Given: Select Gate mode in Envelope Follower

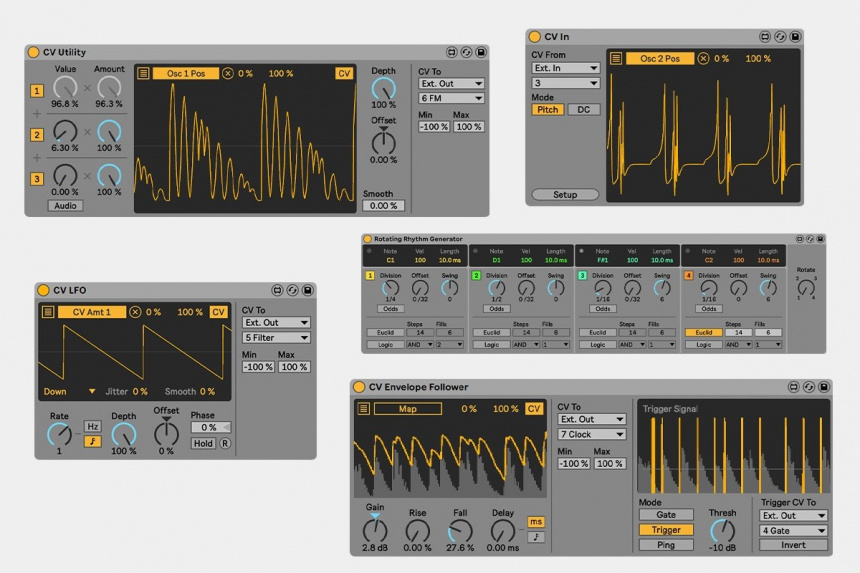Looking at the screenshot, I should pos(666,515).
